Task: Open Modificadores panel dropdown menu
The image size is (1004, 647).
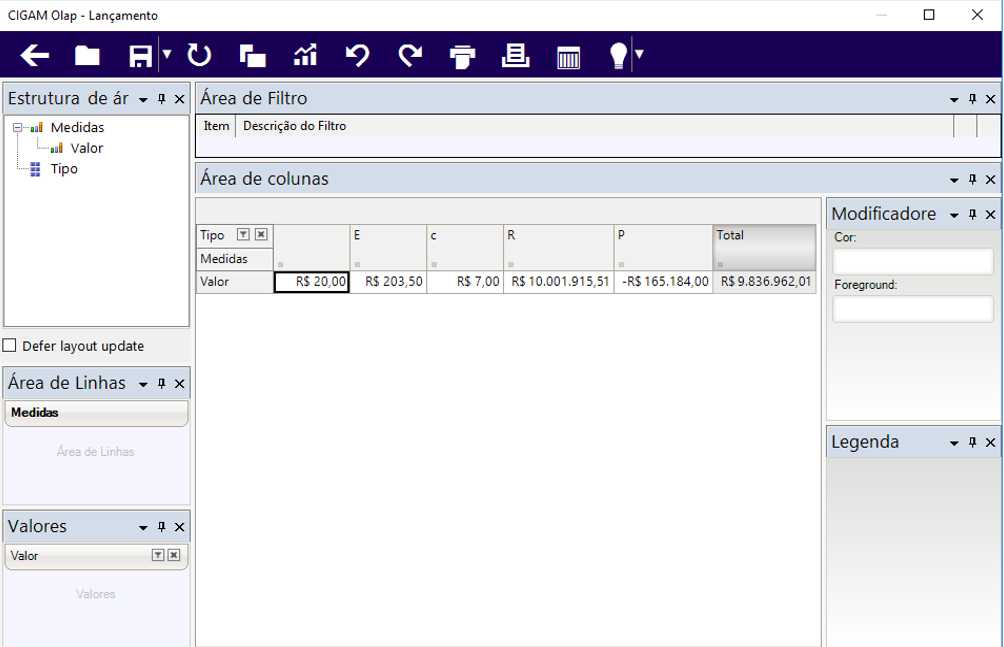Action: pos(954,215)
